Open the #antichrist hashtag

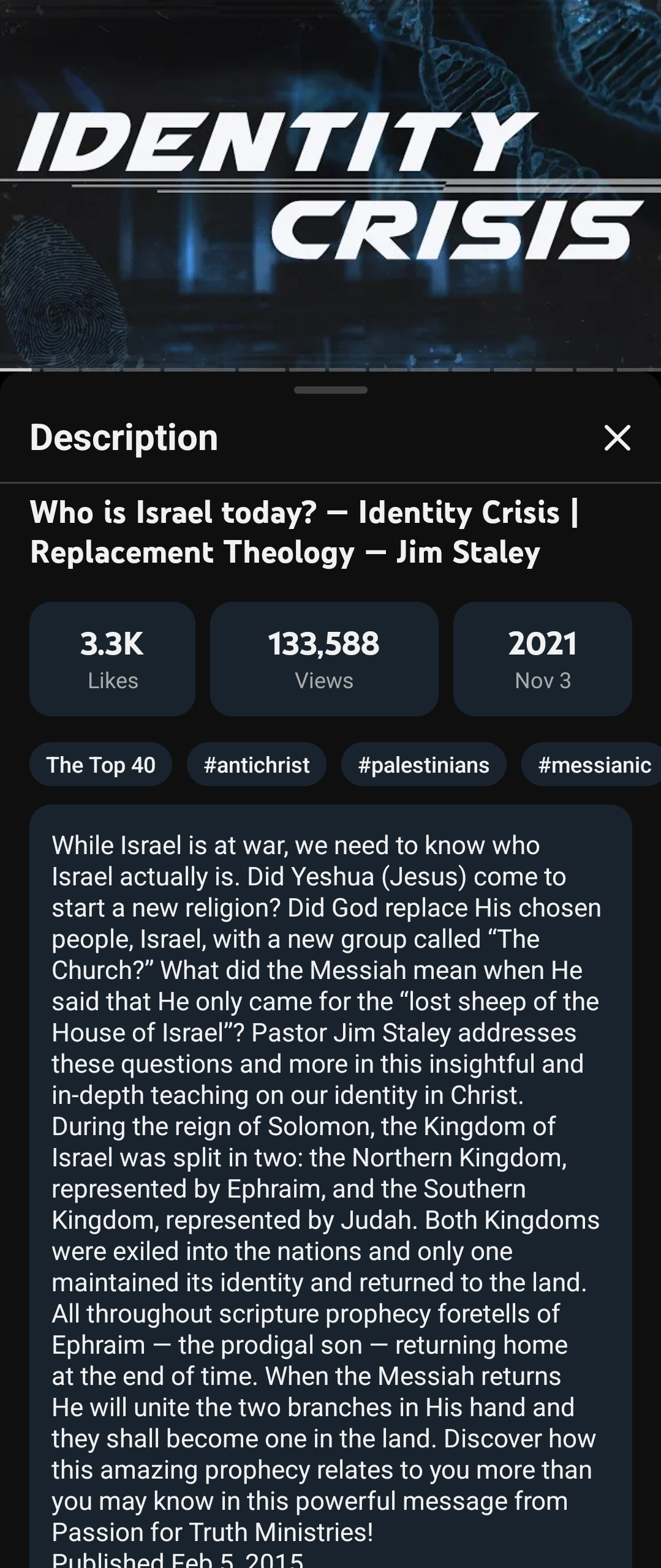tap(257, 765)
